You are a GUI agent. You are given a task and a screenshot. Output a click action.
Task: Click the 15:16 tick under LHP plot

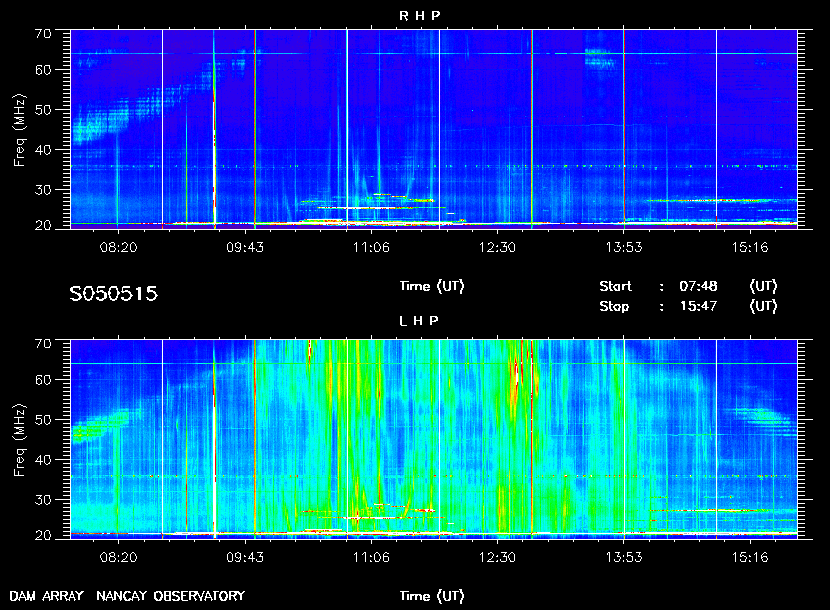tap(750, 557)
